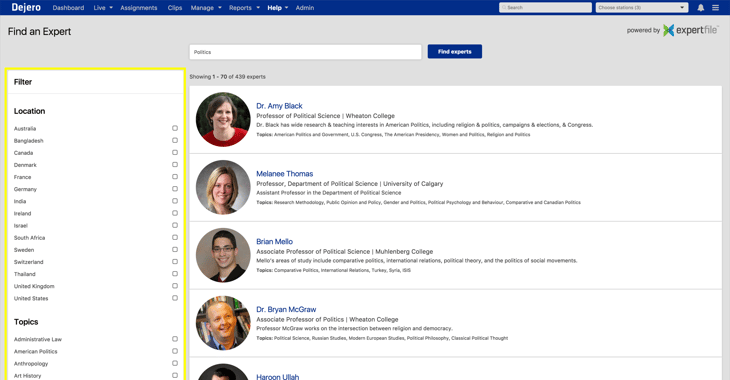Focus the Politics expert search field

click(x=305, y=52)
